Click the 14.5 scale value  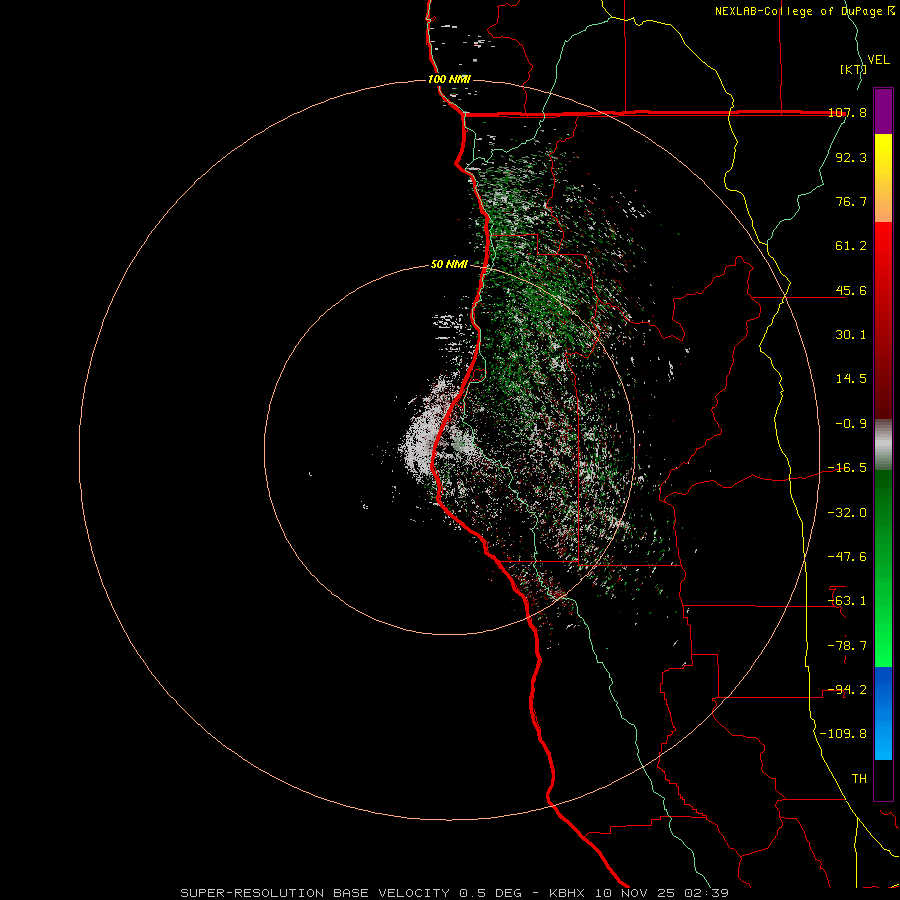851,379
